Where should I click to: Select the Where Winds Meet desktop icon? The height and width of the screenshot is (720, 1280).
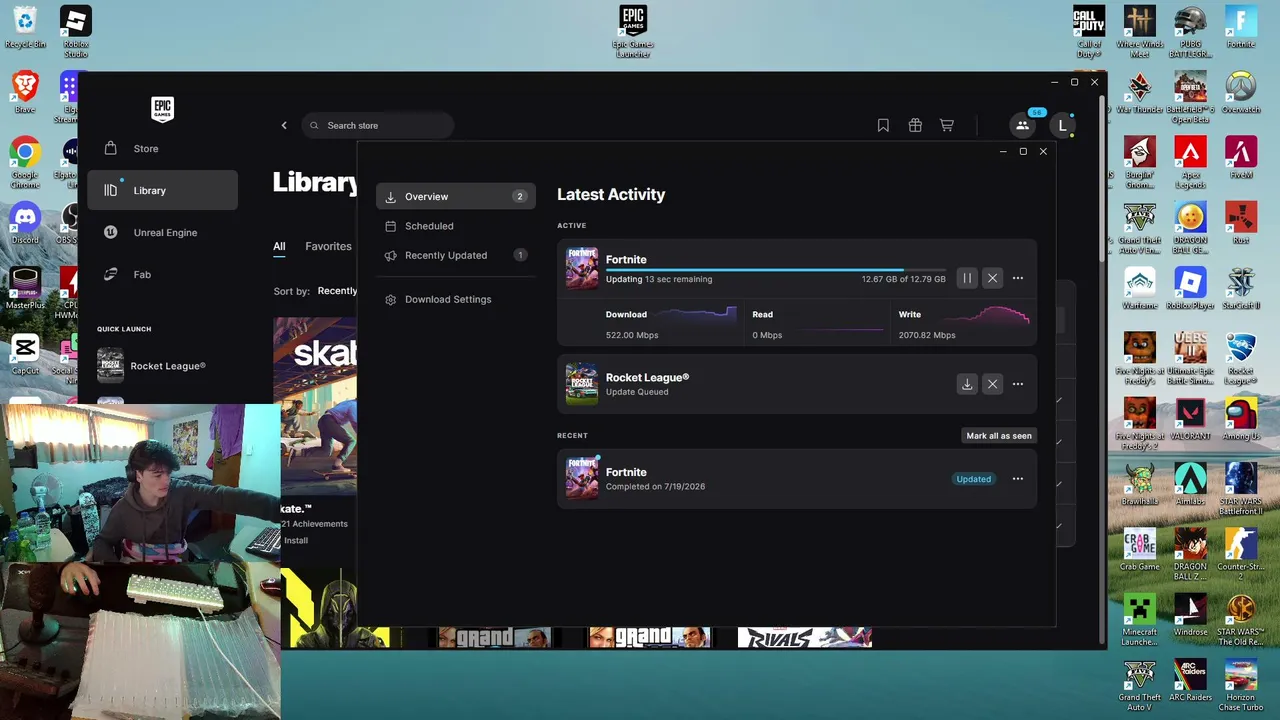click(1140, 32)
